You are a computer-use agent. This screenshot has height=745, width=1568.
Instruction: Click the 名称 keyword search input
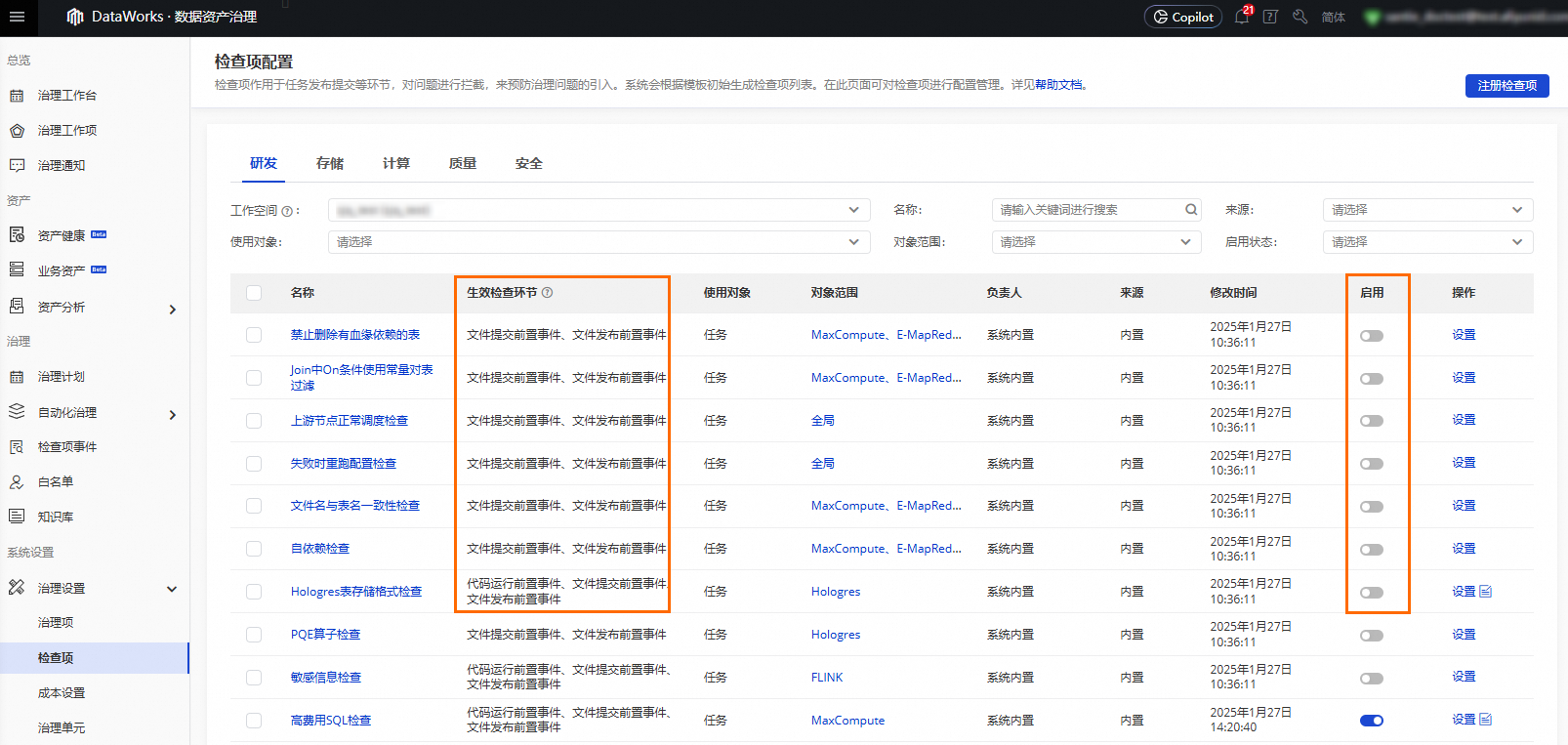pyautogui.click(x=1086, y=210)
